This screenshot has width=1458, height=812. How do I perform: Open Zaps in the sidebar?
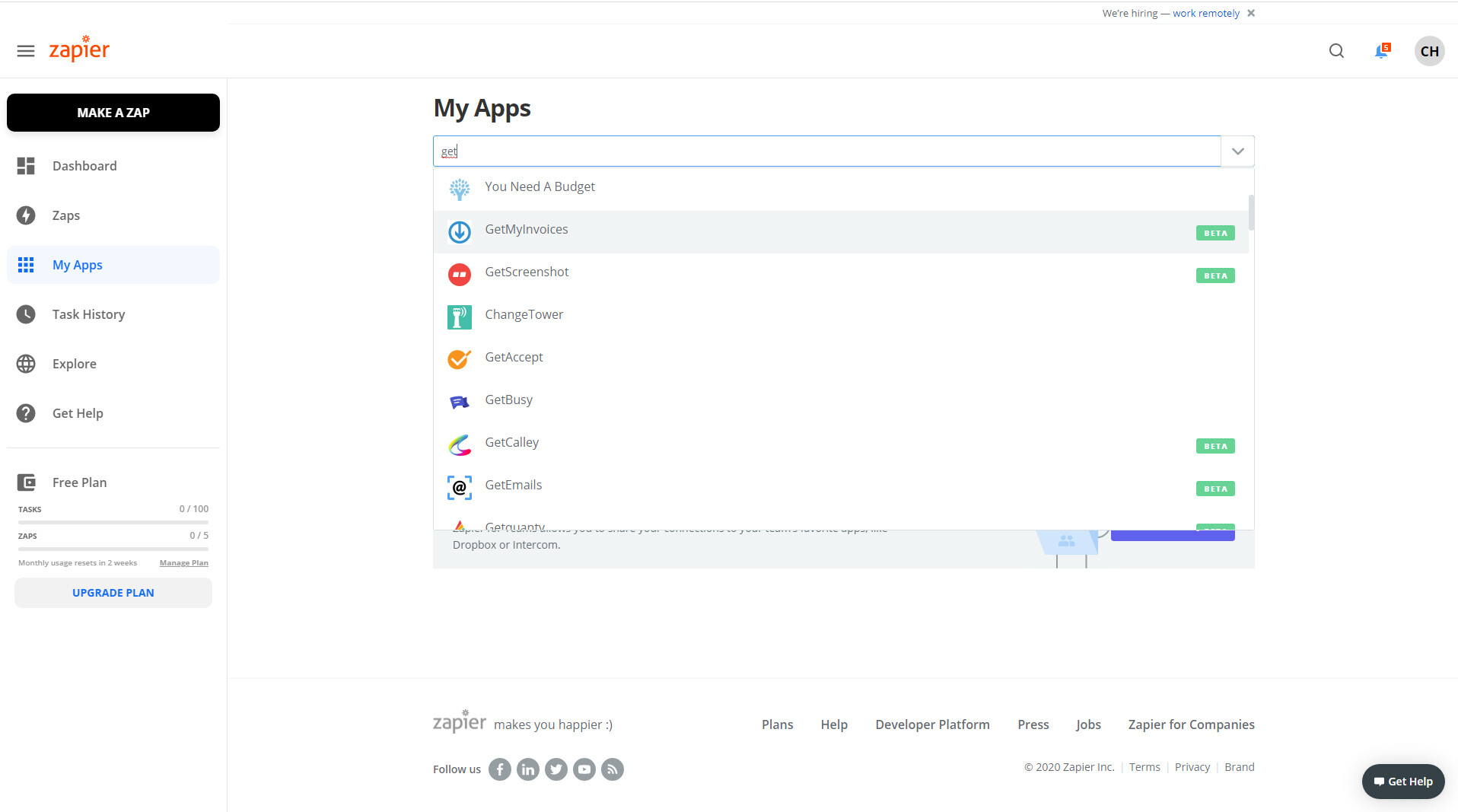click(113, 215)
